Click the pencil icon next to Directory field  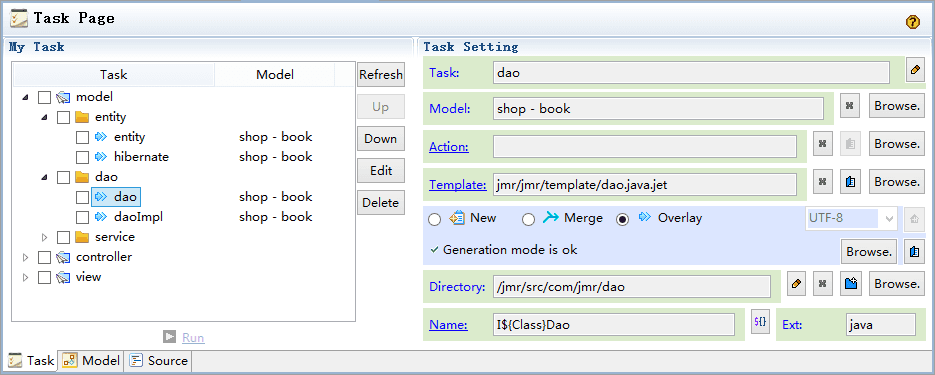(795, 284)
